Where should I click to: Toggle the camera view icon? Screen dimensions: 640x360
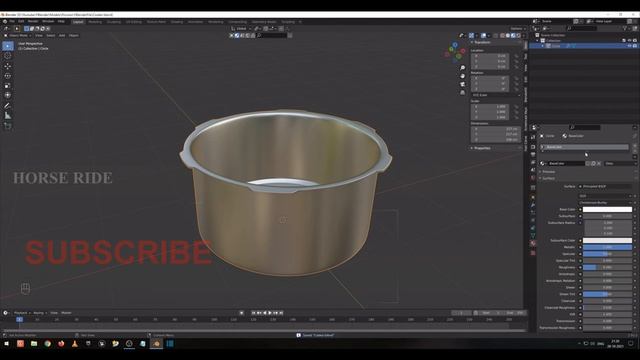462,84
